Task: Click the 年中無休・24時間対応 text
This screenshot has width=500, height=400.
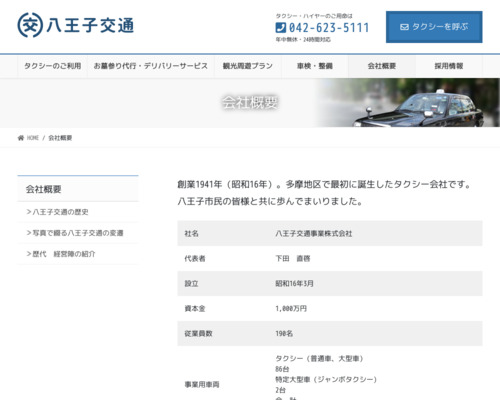Action: click(x=303, y=40)
